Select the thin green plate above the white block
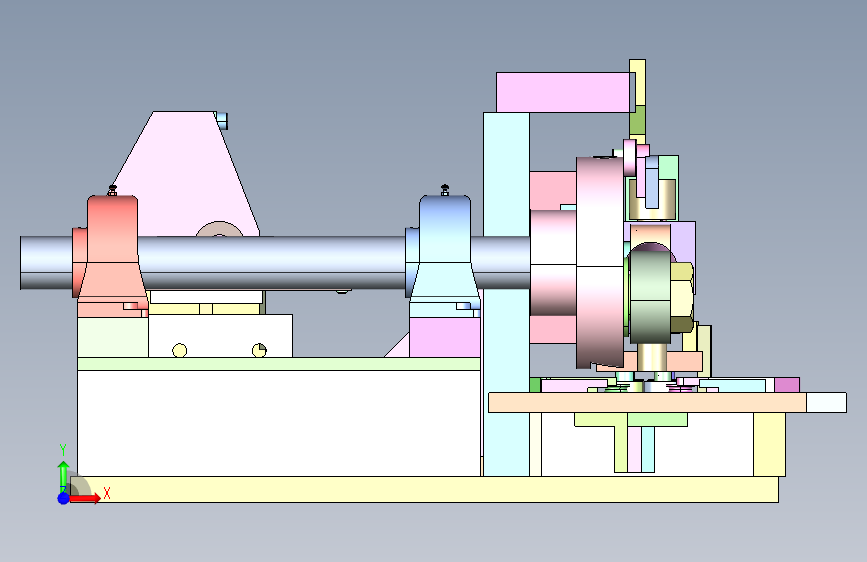This screenshot has height=562, width=867. [x=279, y=364]
